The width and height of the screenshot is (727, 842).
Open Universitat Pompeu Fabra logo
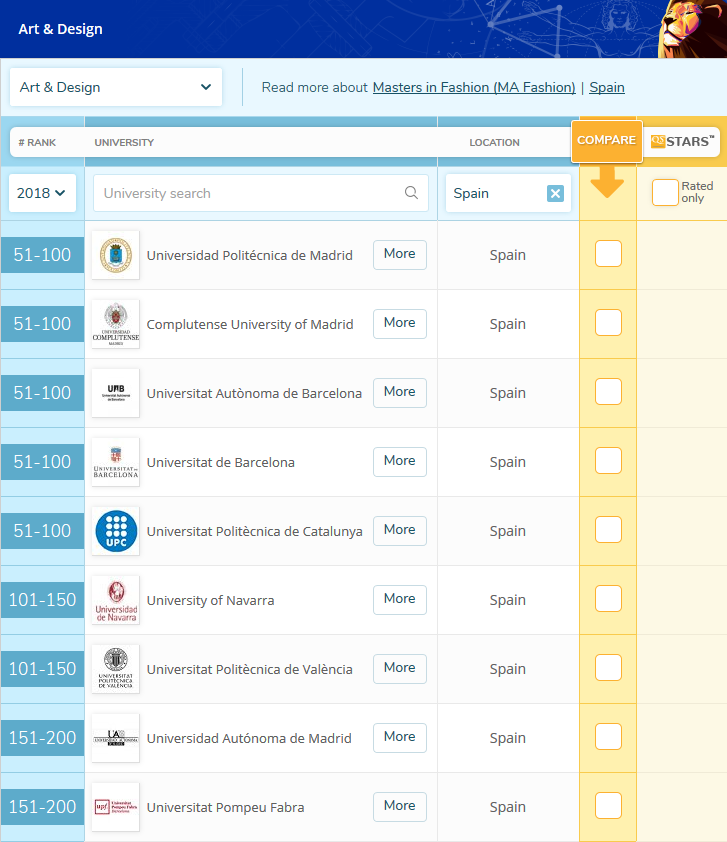tap(115, 807)
